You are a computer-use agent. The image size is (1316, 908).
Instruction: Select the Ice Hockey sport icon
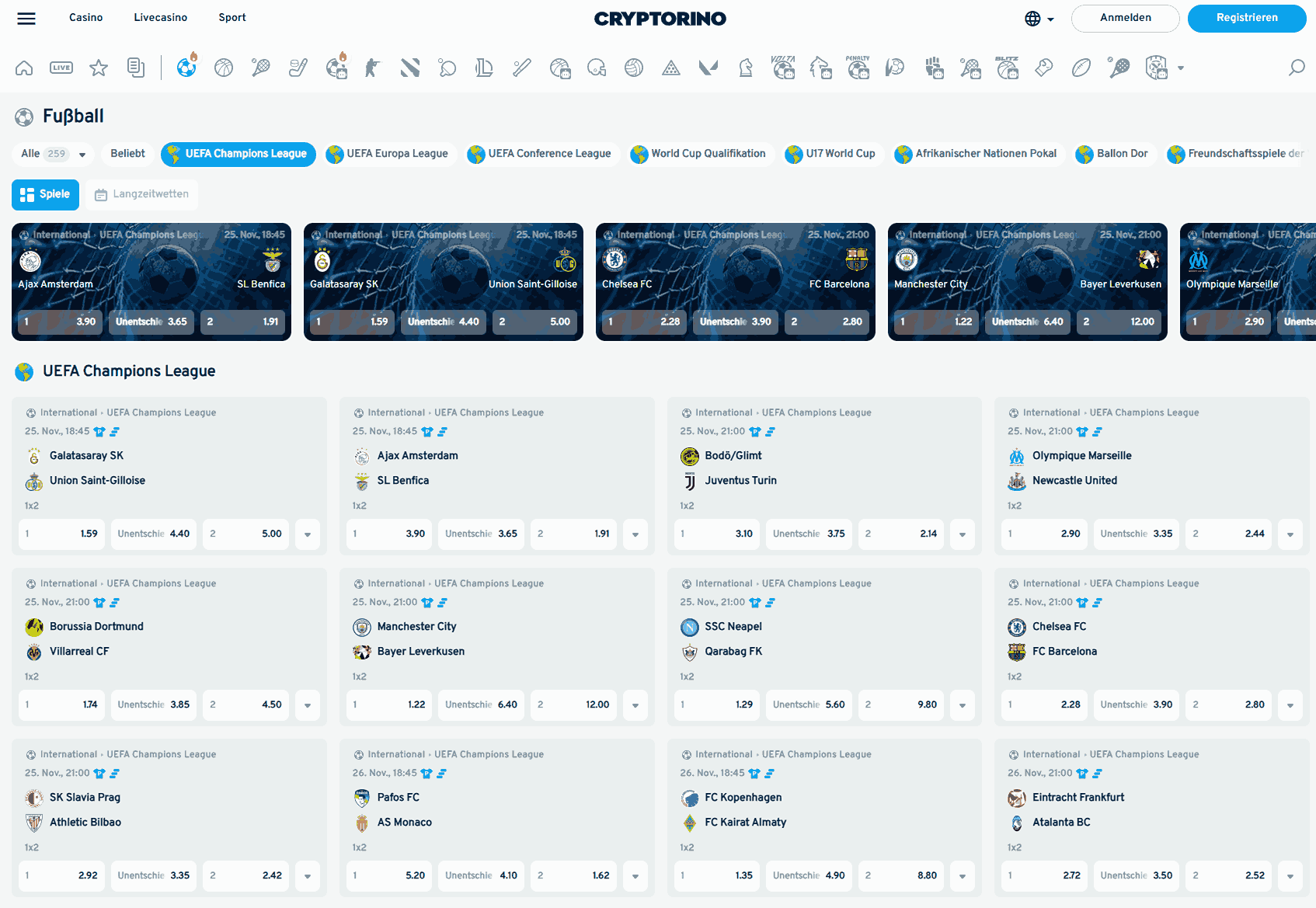(298, 68)
